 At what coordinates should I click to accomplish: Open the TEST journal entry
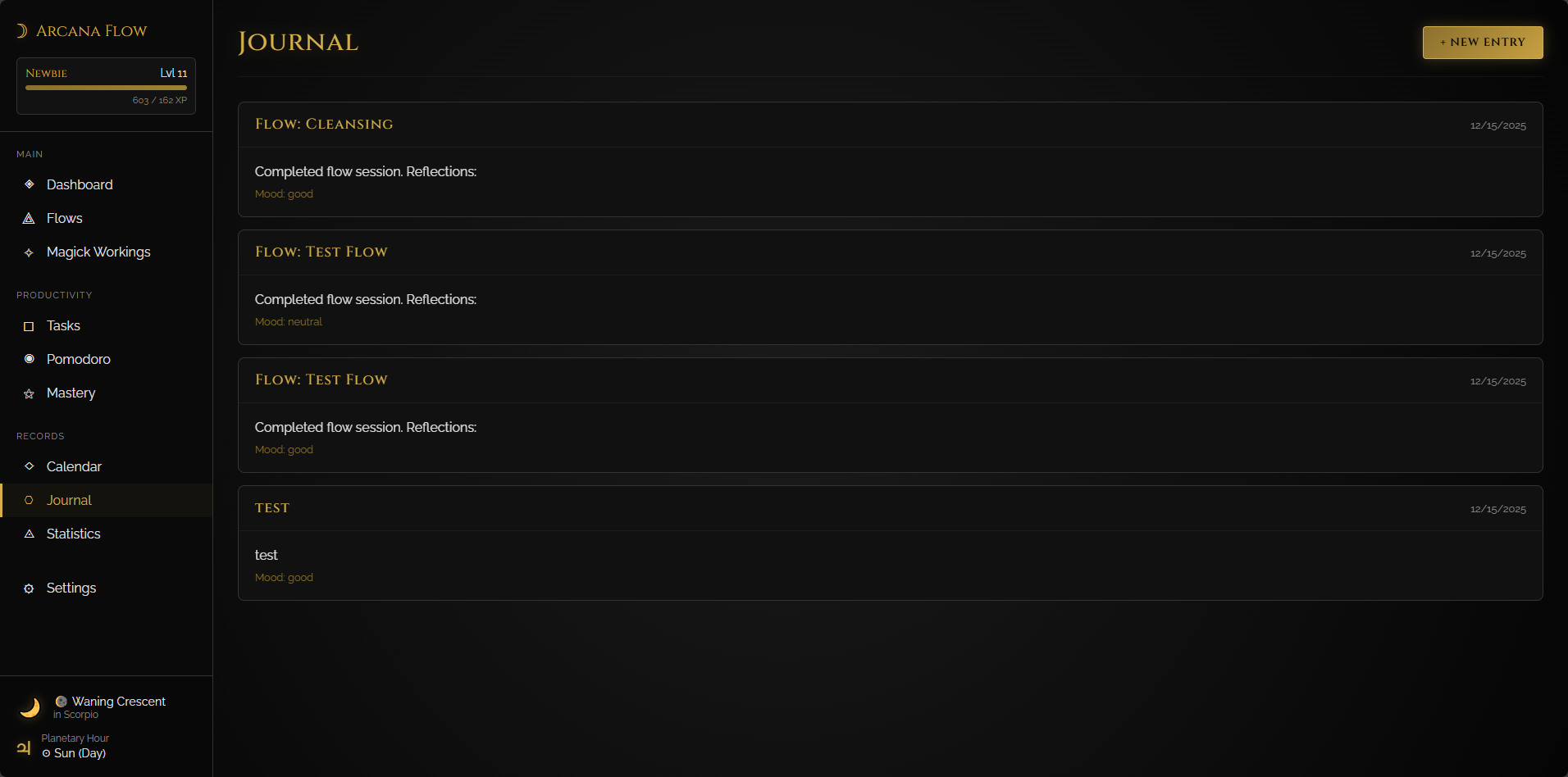click(x=891, y=543)
